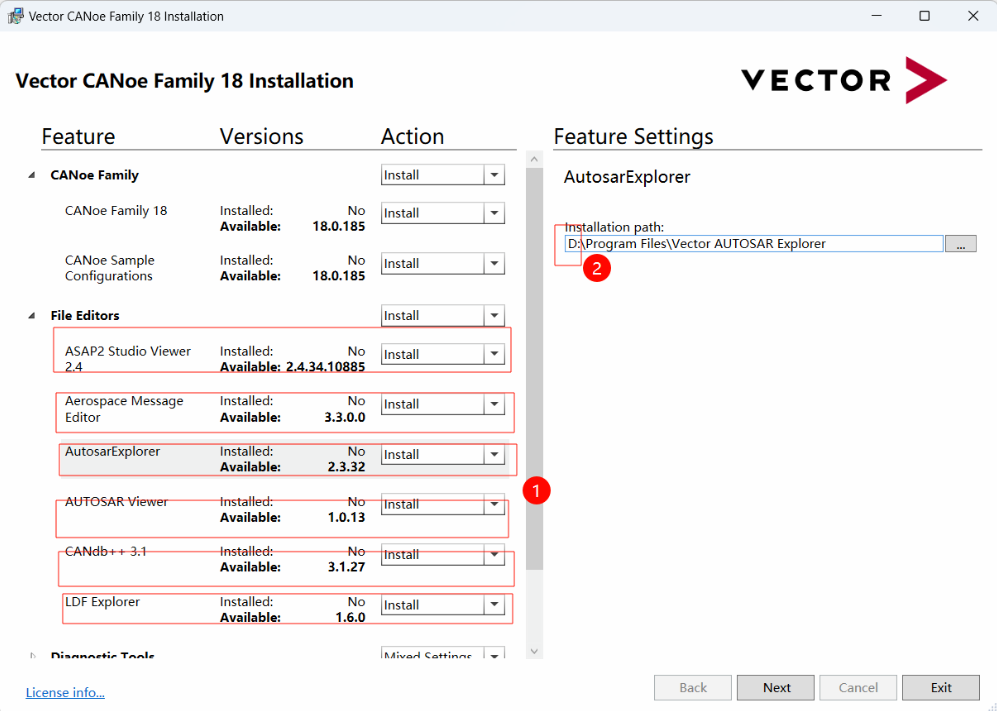Click available version 3.3.0.0
The height and width of the screenshot is (711, 997).
pyautogui.click(x=345, y=417)
